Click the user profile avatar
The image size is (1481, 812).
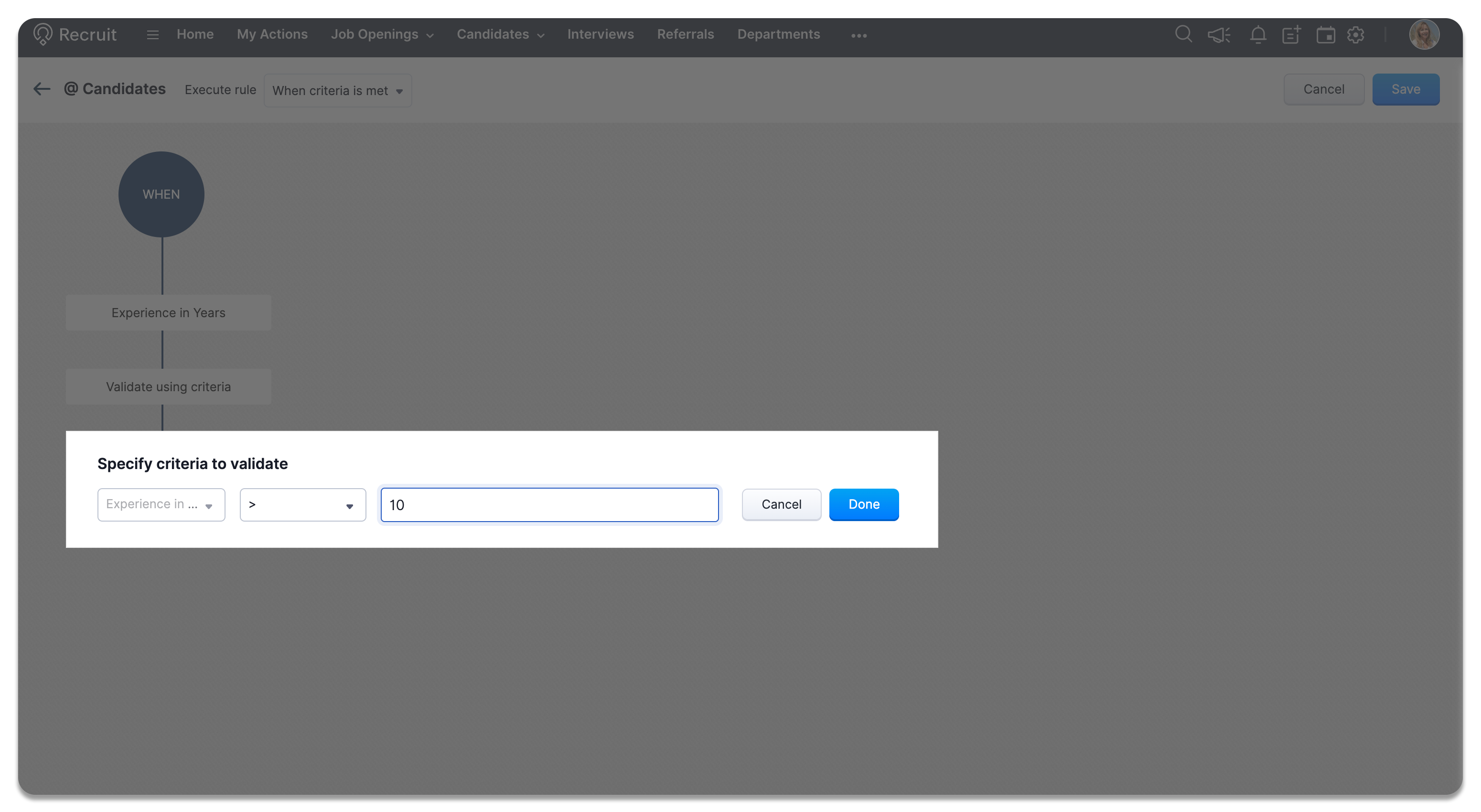point(1424,35)
